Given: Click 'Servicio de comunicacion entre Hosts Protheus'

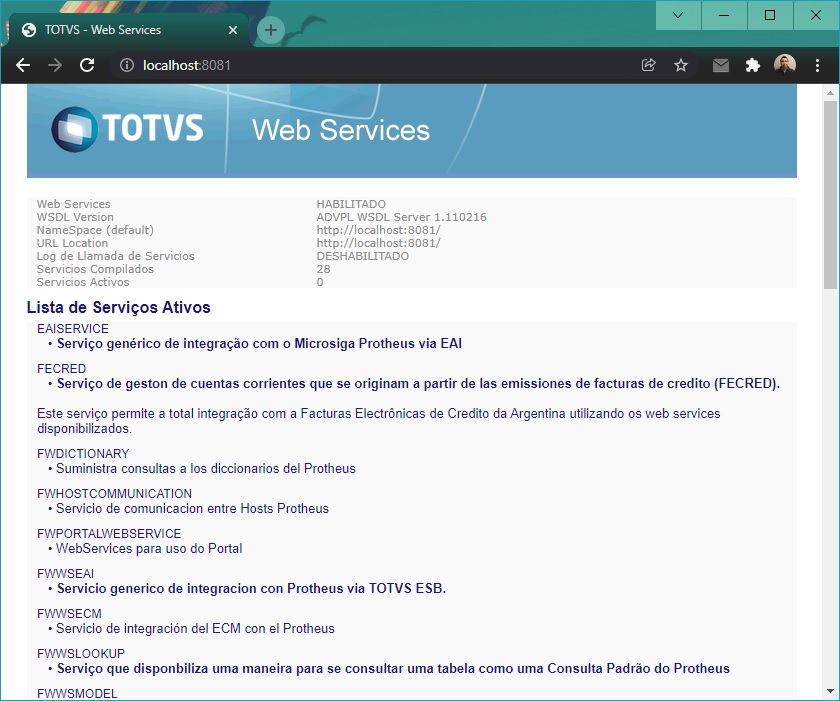Looking at the screenshot, I should point(192,508).
